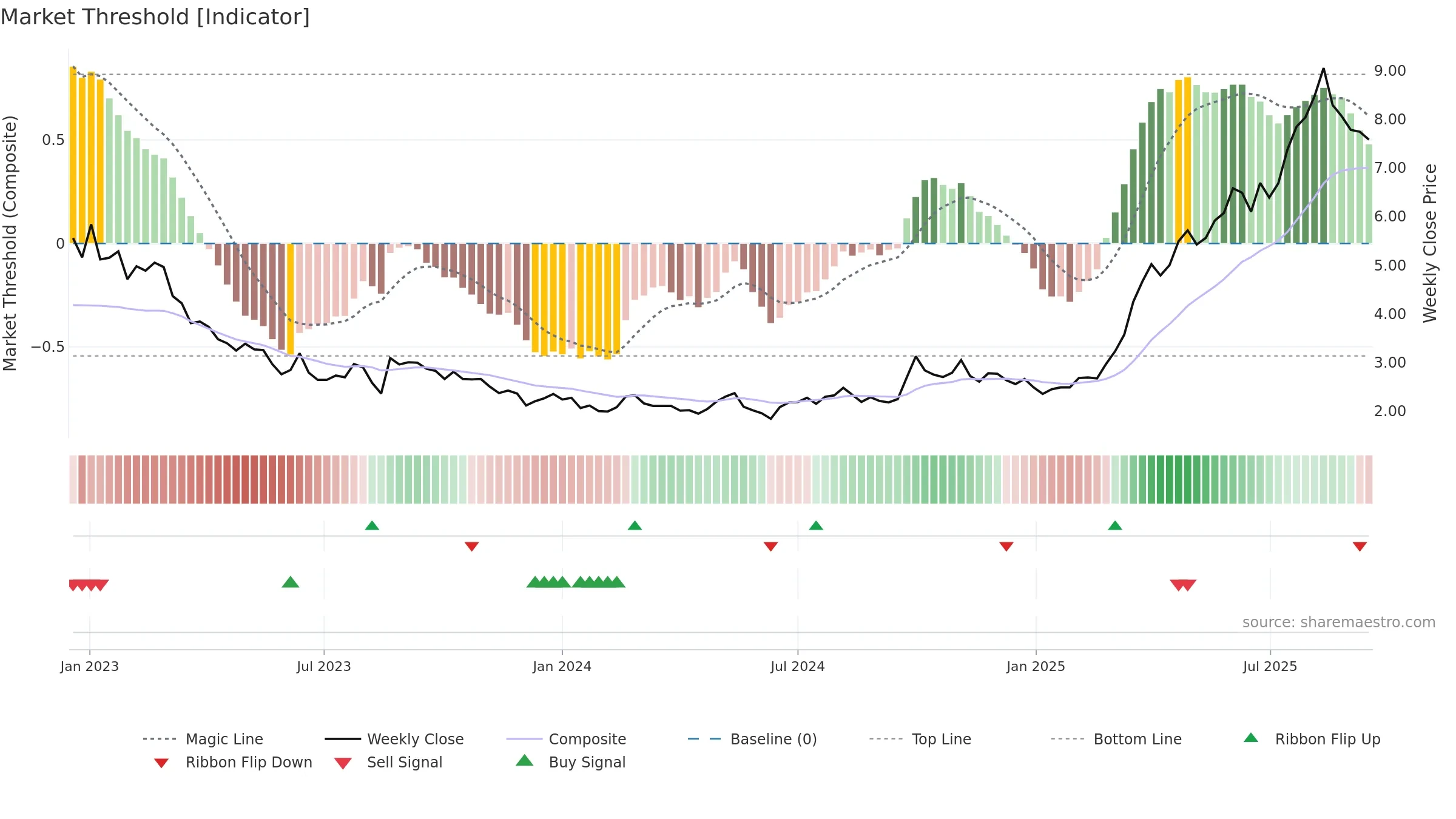Click the green triangle icon in Ribbon Flip Up legend

1251,738
